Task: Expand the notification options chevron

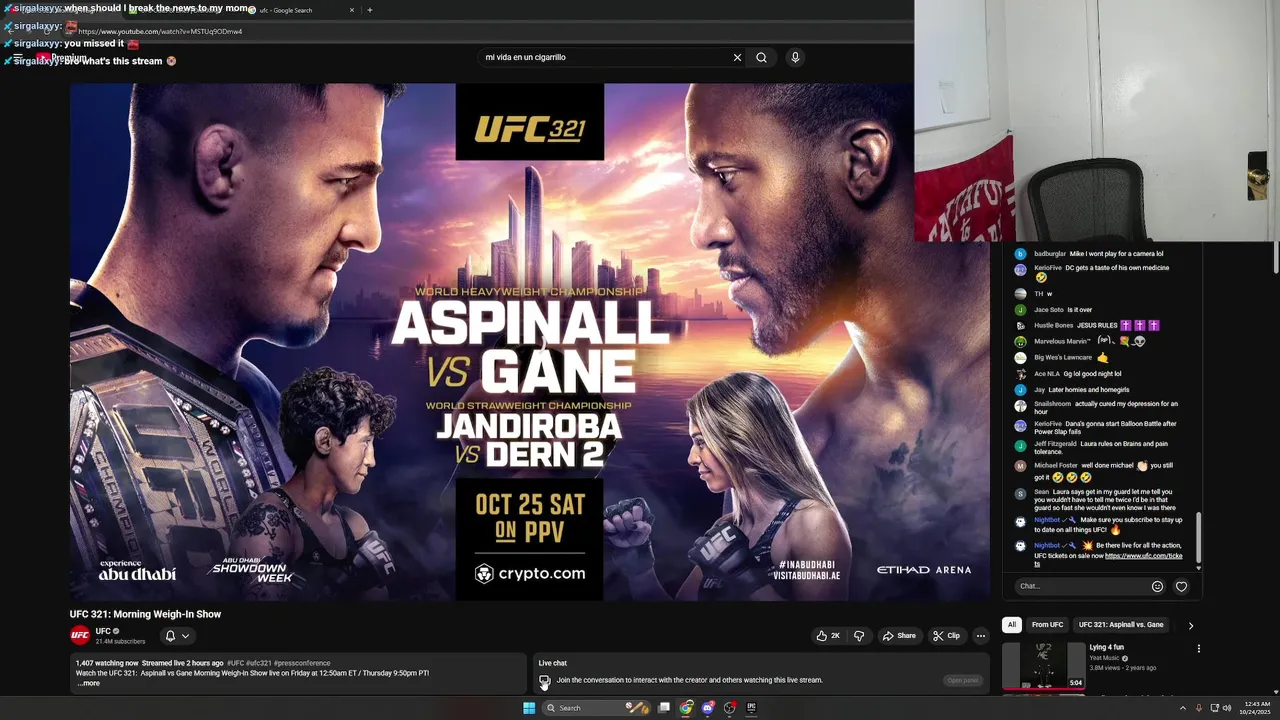Action: [x=185, y=636]
